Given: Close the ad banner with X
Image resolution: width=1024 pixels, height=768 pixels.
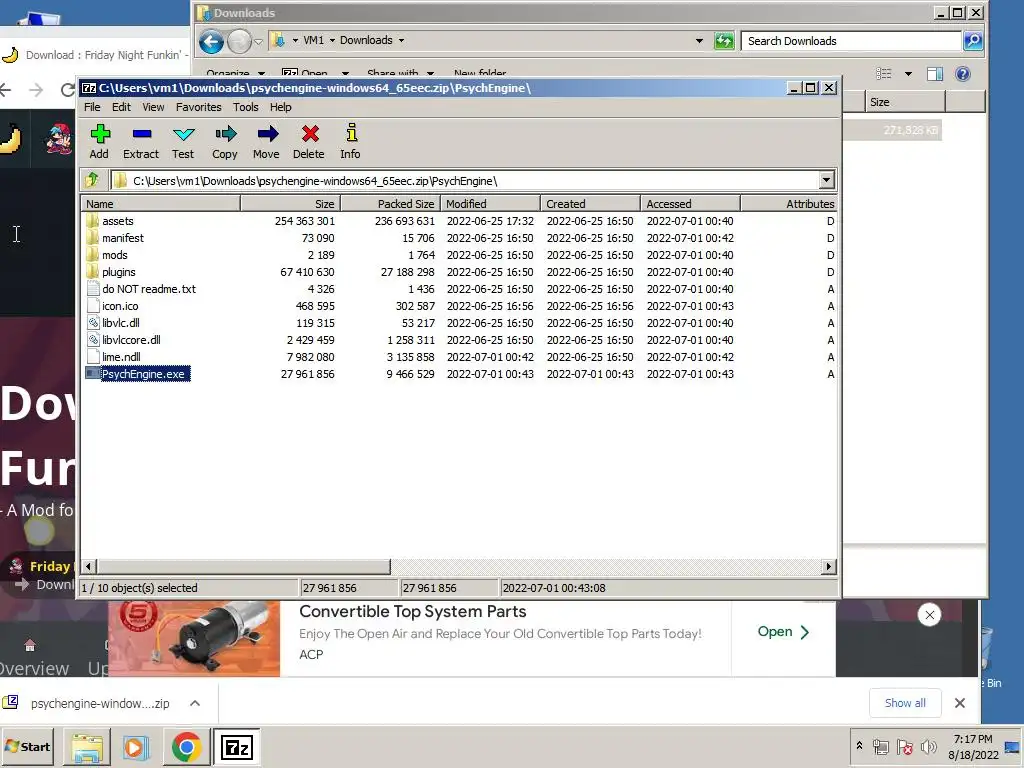Looking at the screenshot, I should (x=929, y=615).
